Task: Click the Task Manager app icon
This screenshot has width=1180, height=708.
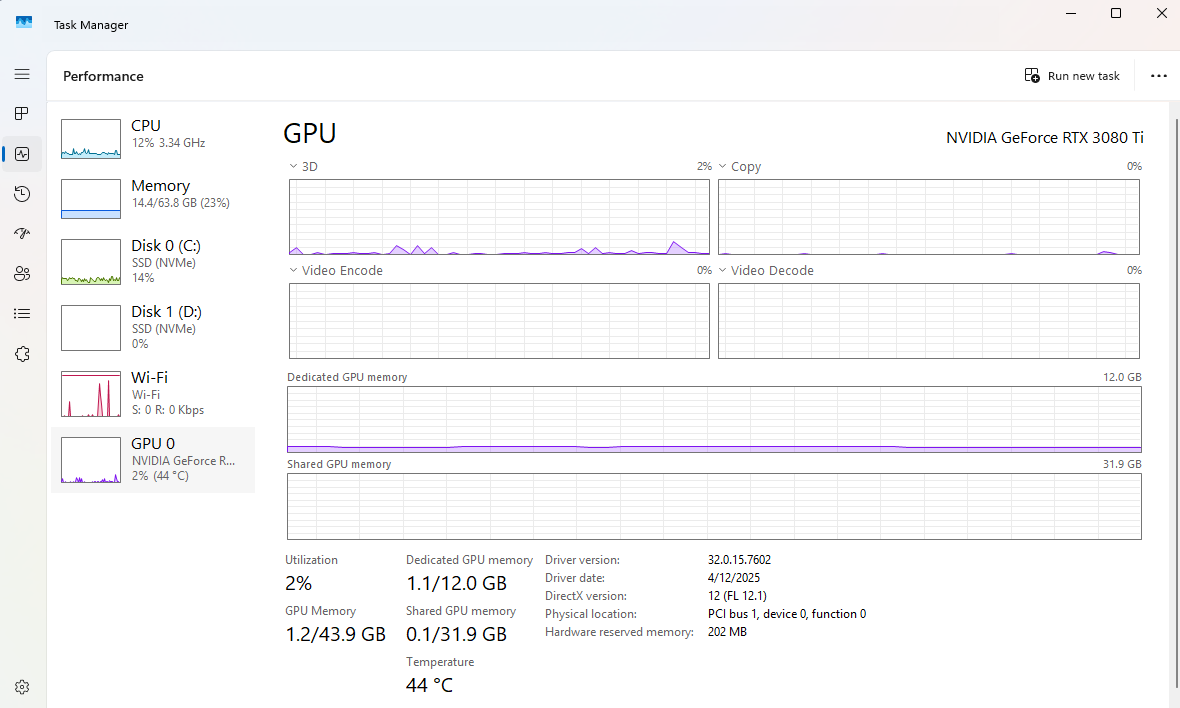Action: click(24, 23)
